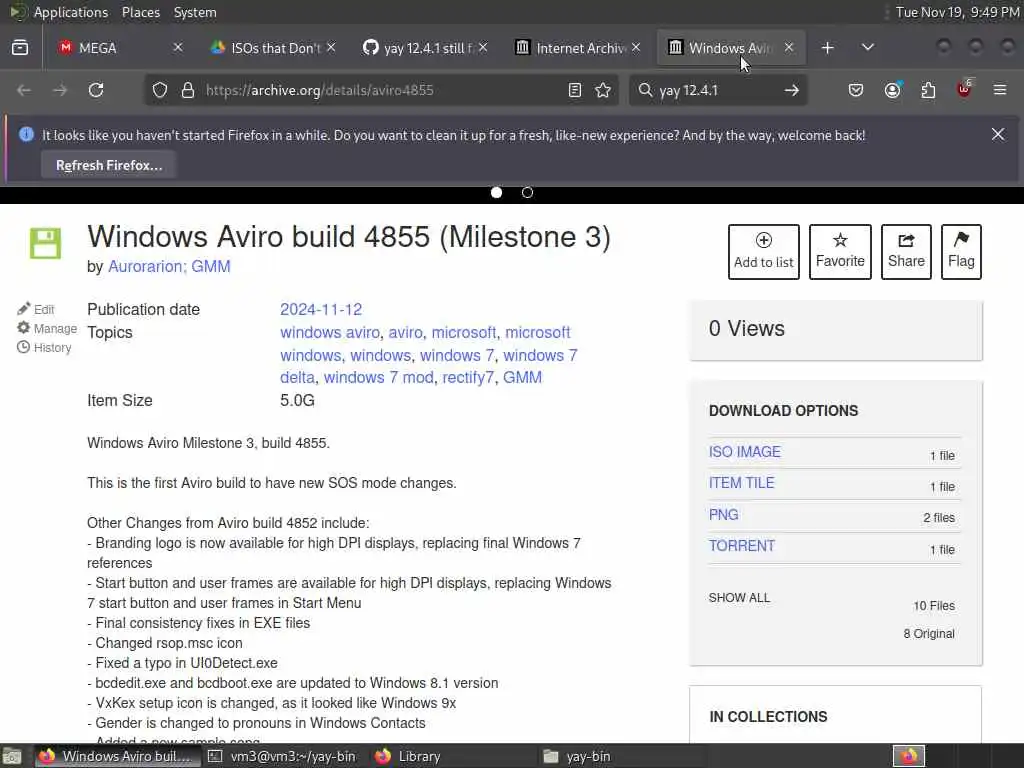Open the Aurorarion; GMM author link
Viewport: 1024px width, 768px height.
tap(169, 266)
